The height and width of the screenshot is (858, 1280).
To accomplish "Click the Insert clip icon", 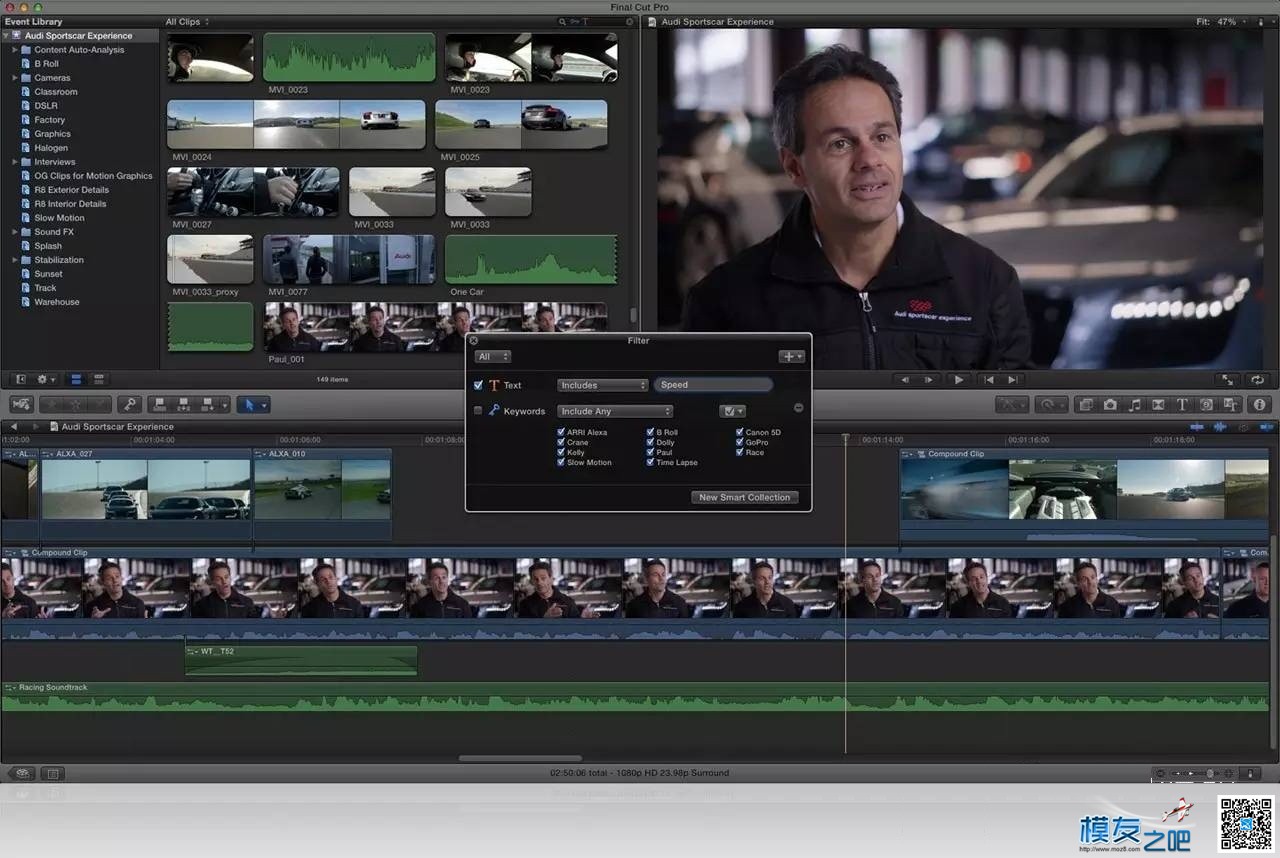I will click(183, 405).
